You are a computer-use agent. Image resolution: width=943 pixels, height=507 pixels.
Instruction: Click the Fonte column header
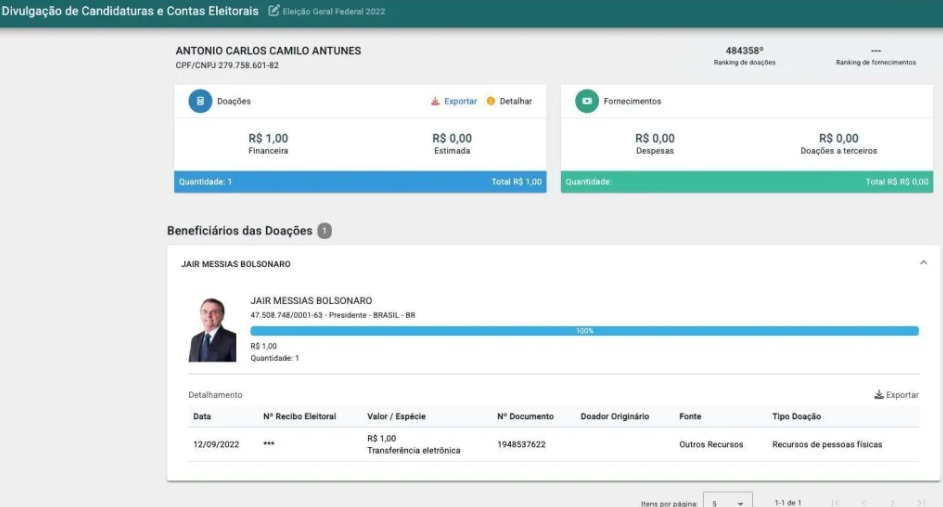(690, 416)
